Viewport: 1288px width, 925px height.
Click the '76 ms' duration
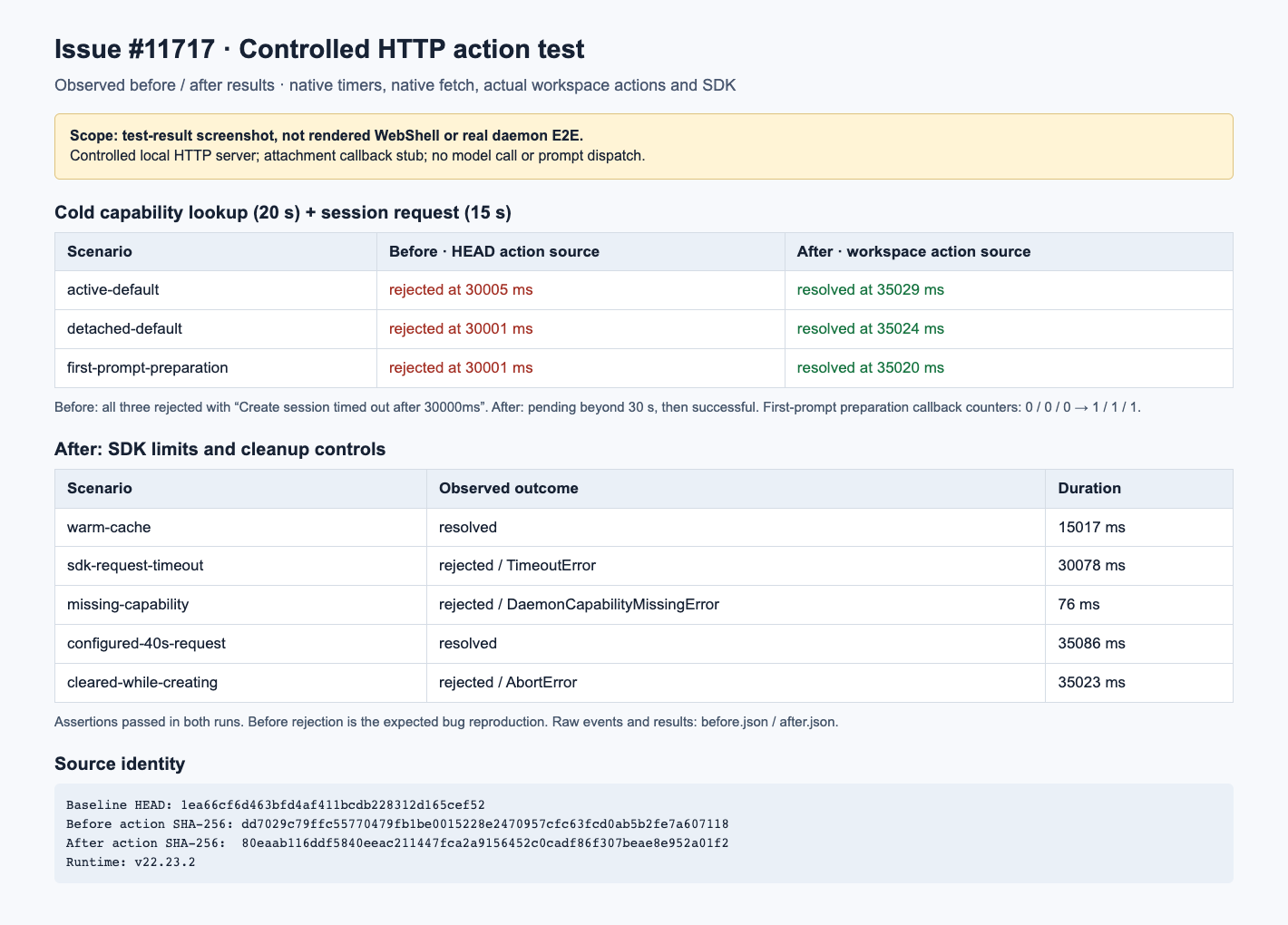point(1078,604)
